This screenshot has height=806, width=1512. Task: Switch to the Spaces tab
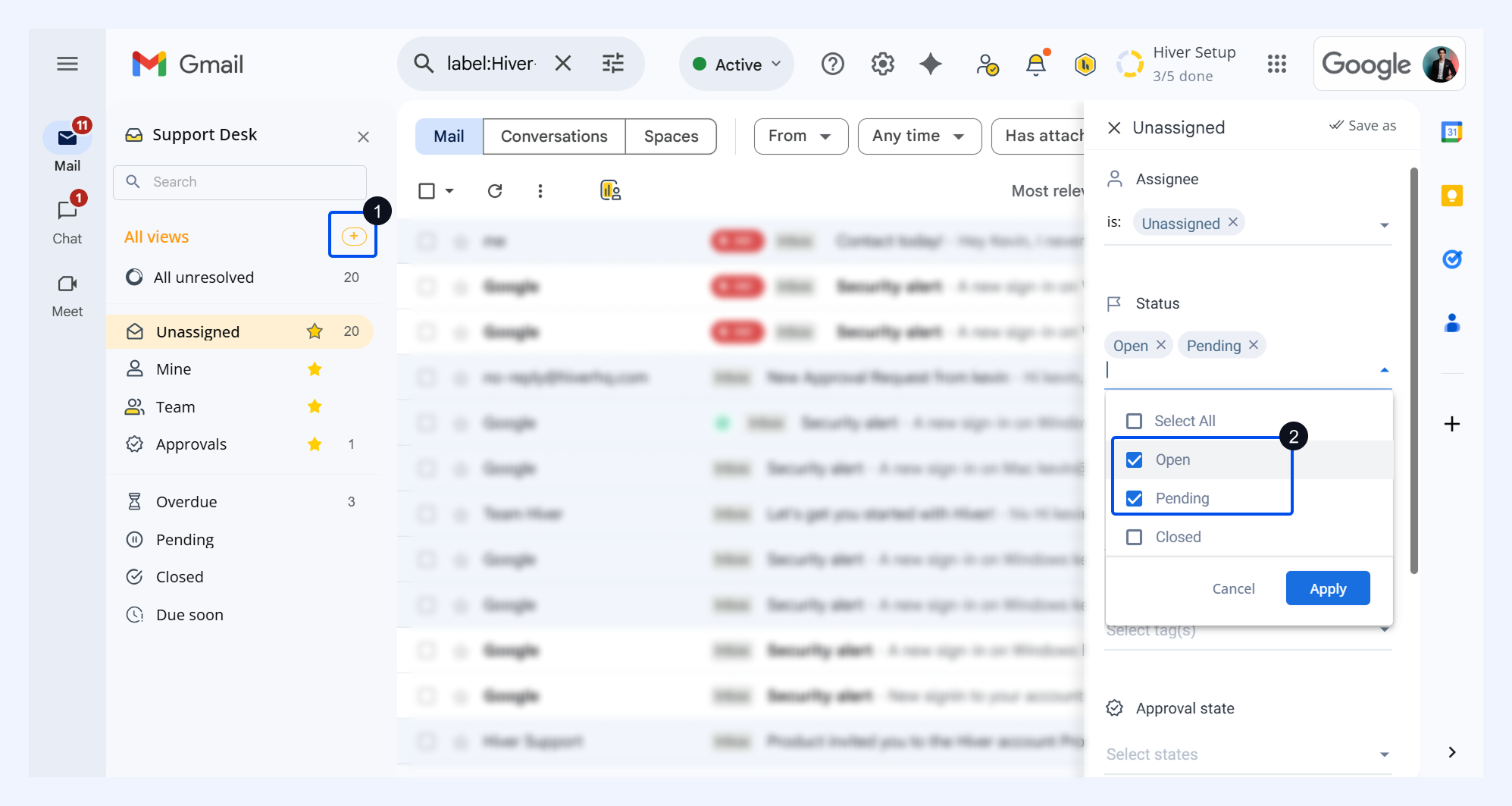click(671, 136)
